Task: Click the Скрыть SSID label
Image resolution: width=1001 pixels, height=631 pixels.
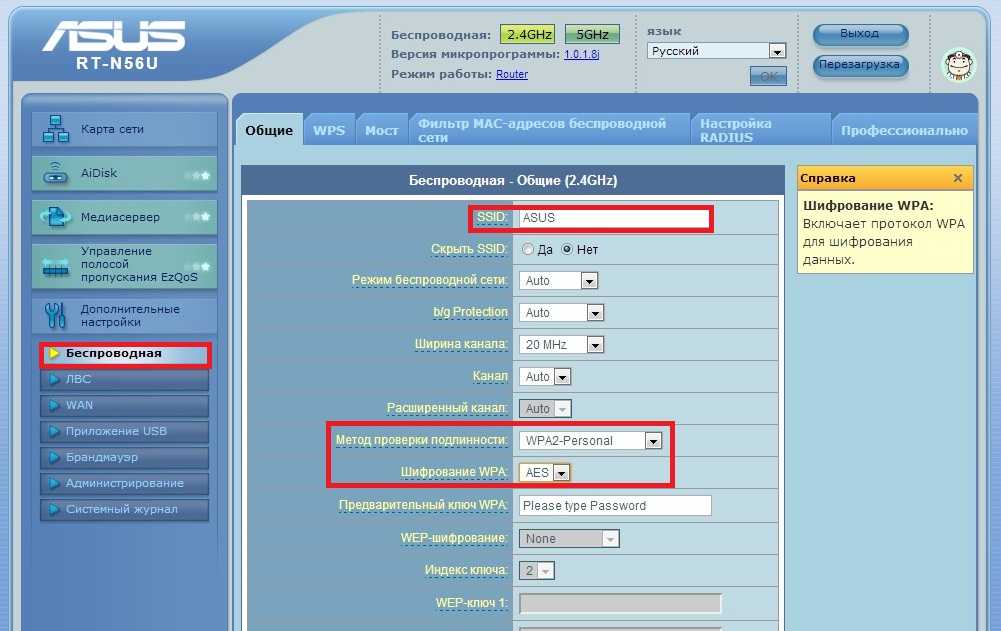Action: pos(469,249)
